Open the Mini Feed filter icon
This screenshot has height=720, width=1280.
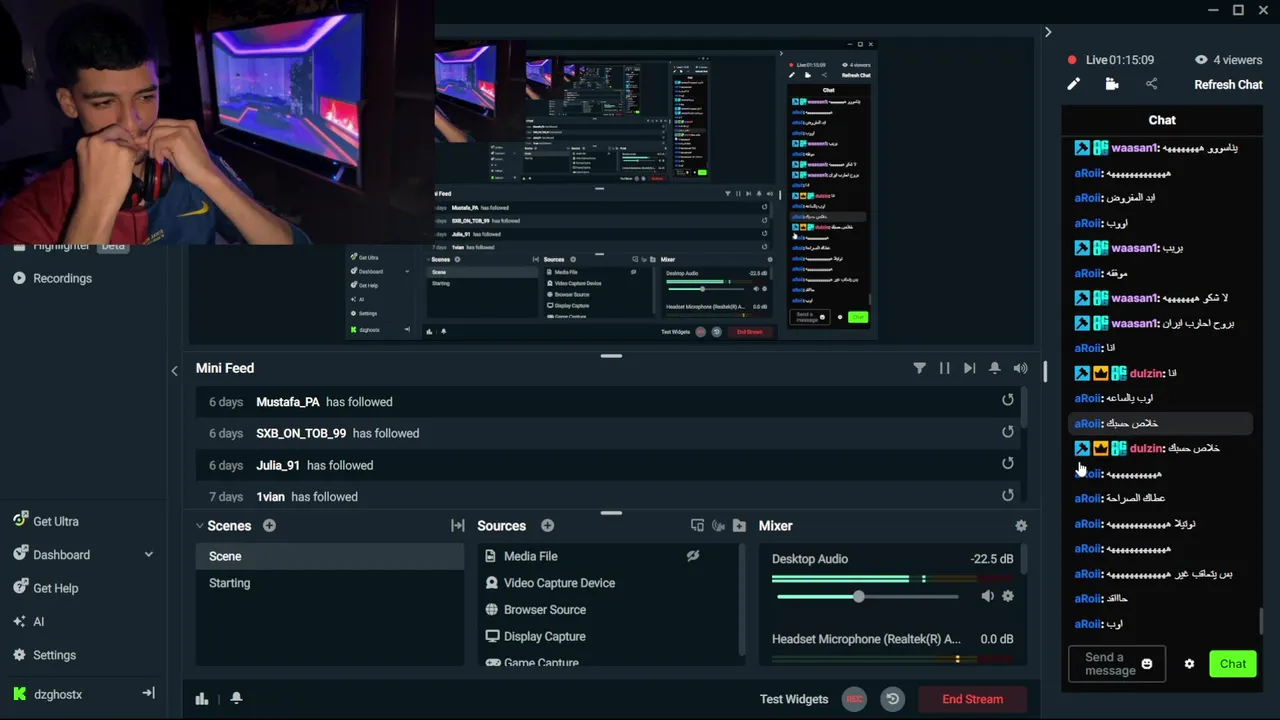pyautogui.click(x=920, y=368)
